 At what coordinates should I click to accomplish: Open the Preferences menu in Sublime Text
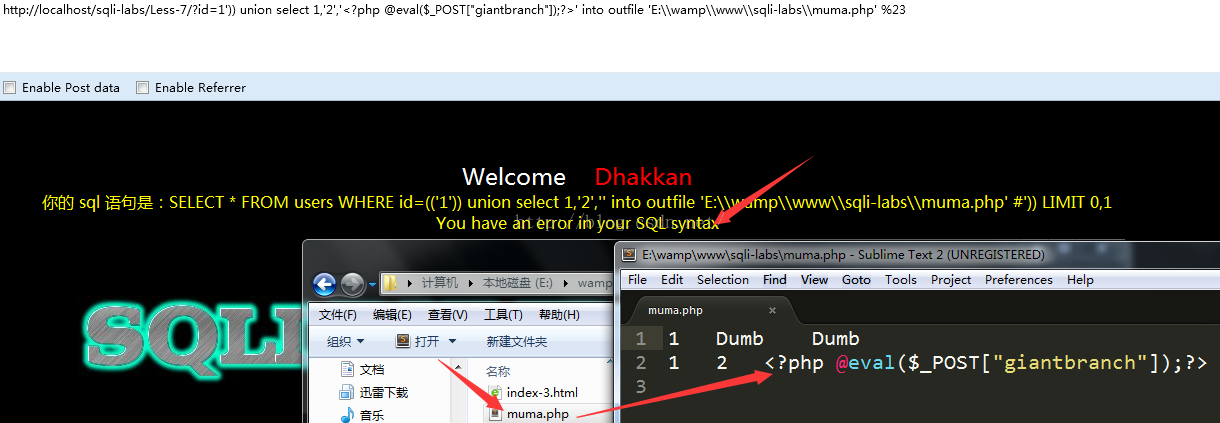(1019, 280)
